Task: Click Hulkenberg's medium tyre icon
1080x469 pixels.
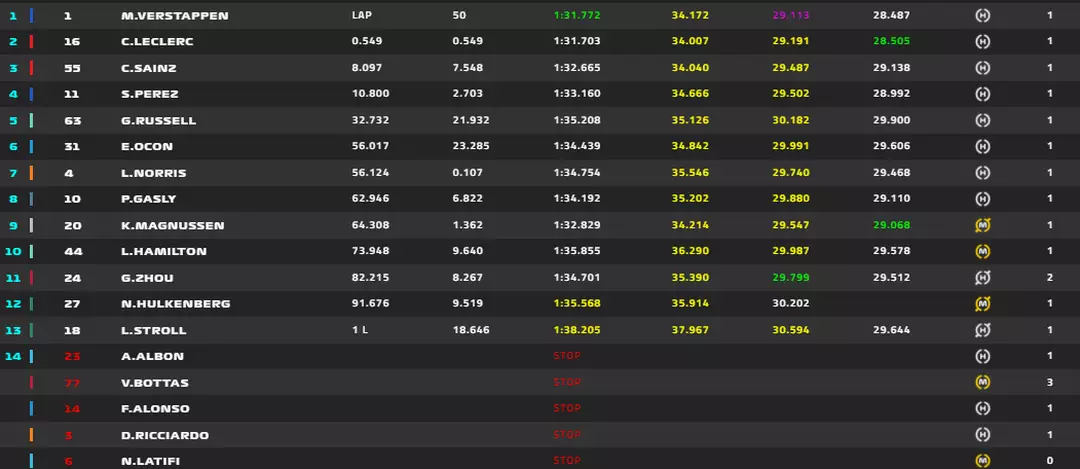Action: 983,304
